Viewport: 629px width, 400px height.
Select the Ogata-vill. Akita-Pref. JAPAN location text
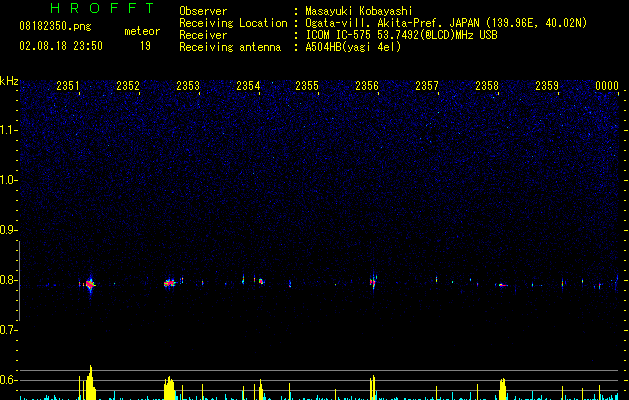(x=446, y=23)
